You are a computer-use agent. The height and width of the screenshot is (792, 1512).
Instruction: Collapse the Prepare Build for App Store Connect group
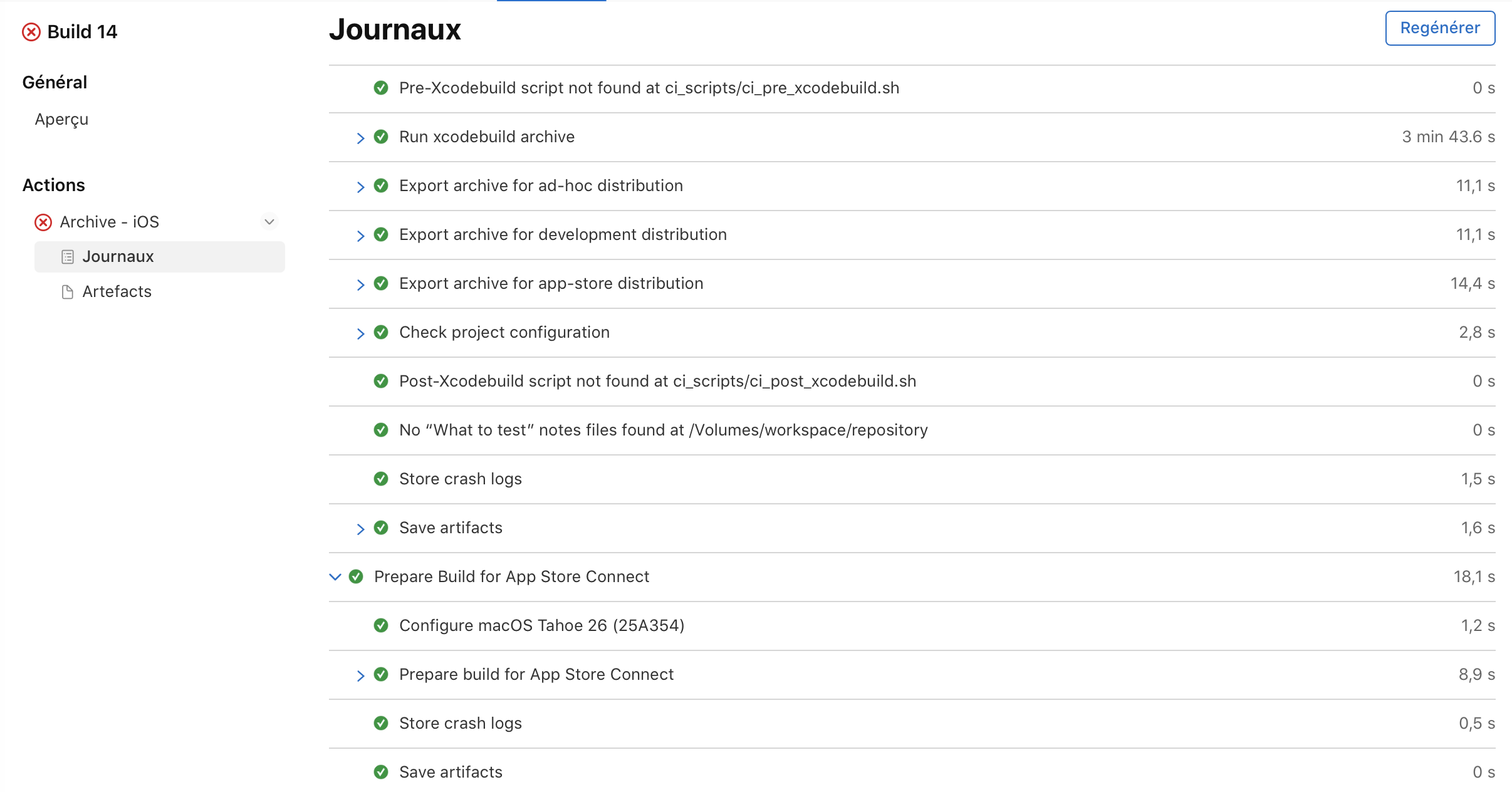coord(335,576)
